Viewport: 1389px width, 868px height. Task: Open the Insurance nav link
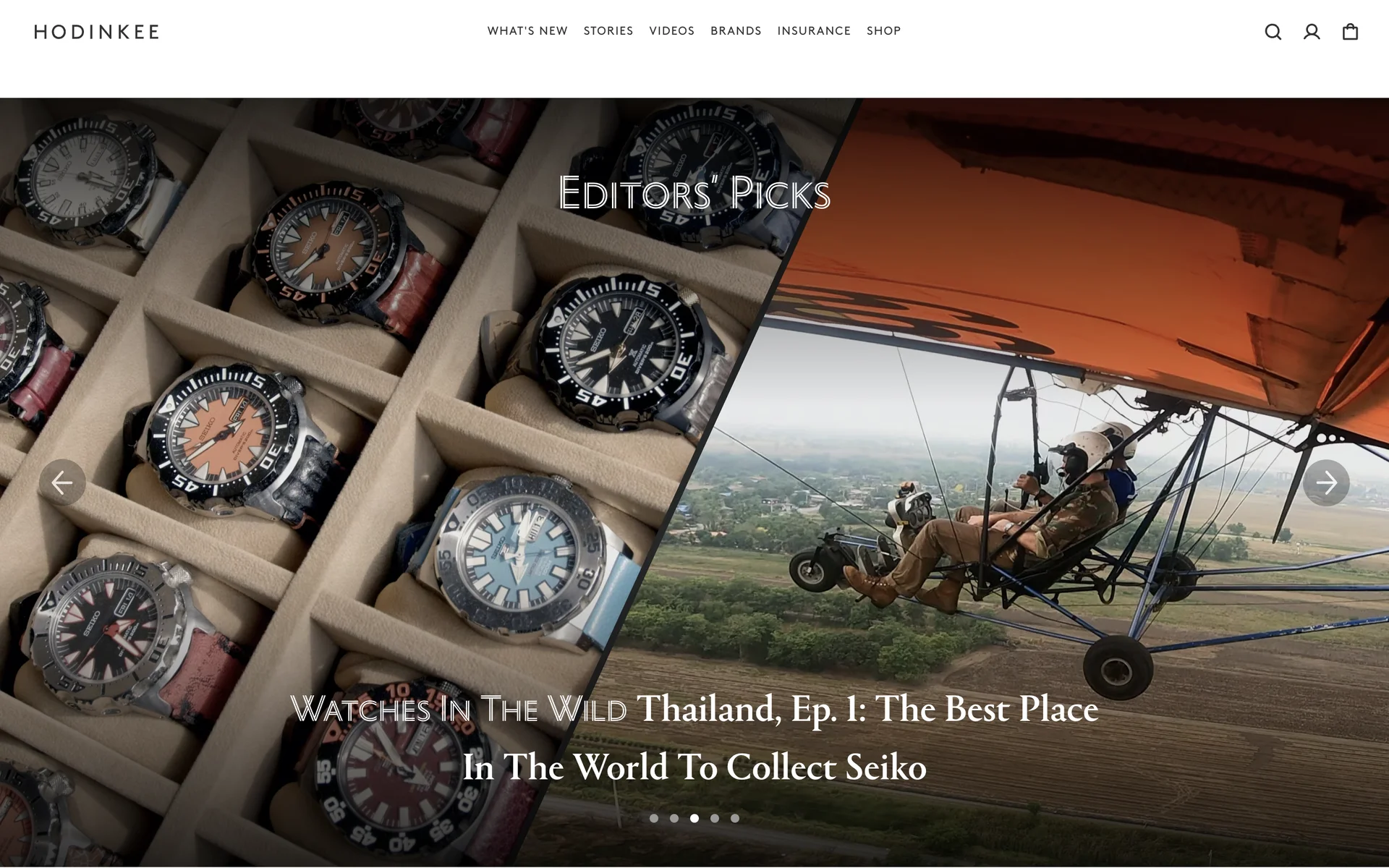[814, 31]
